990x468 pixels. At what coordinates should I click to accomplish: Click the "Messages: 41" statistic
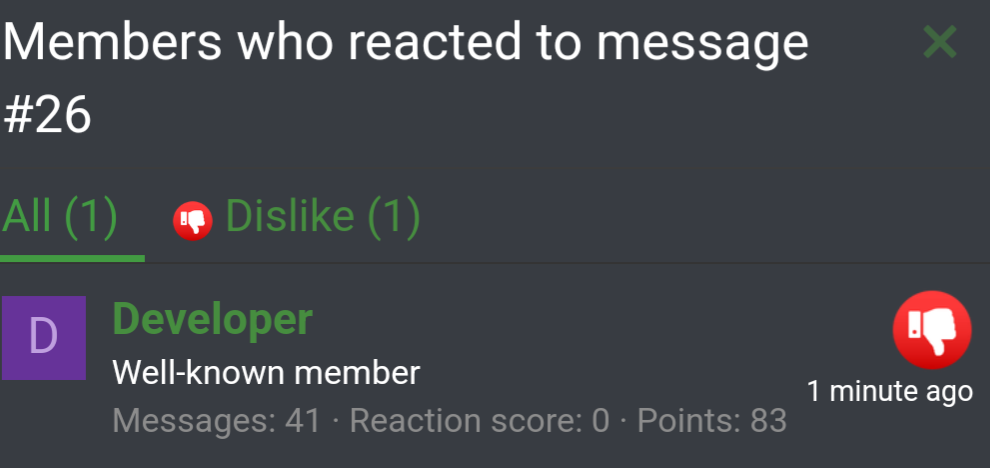pos(217,421)
